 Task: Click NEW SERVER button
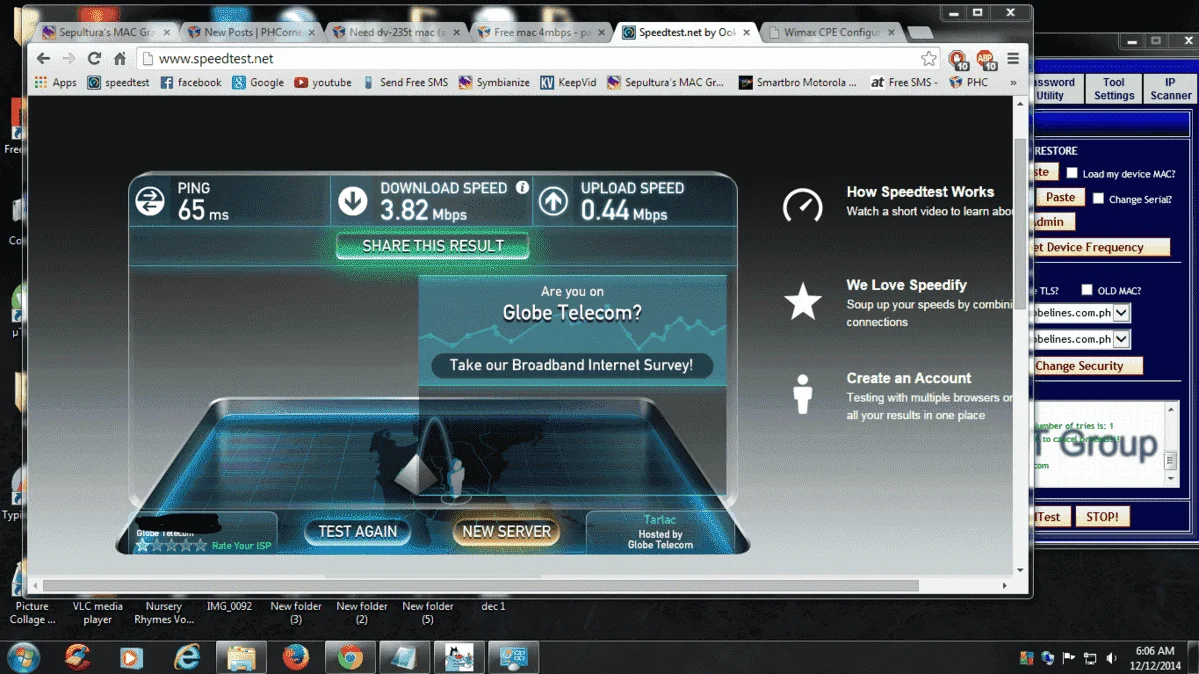coord(506,531)
